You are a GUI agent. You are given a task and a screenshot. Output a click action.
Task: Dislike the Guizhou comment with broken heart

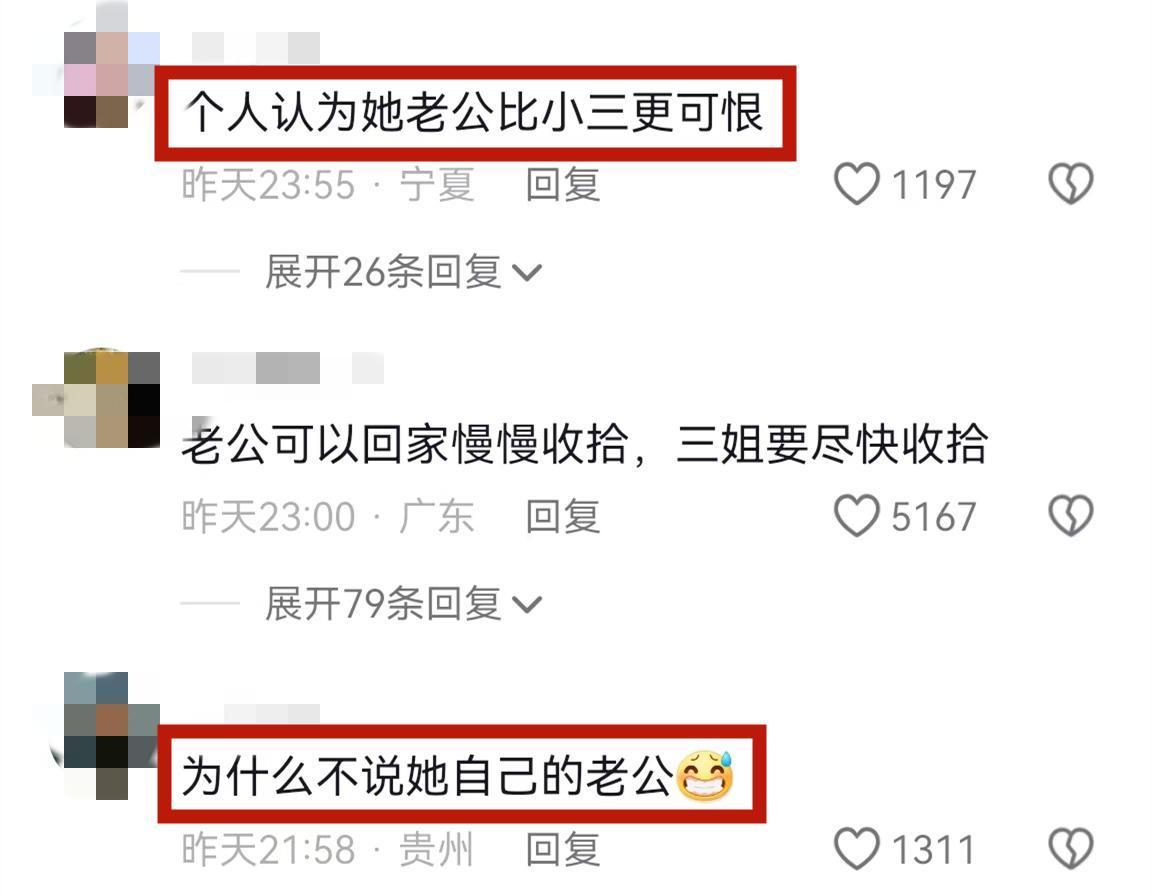click(1070, 848)
